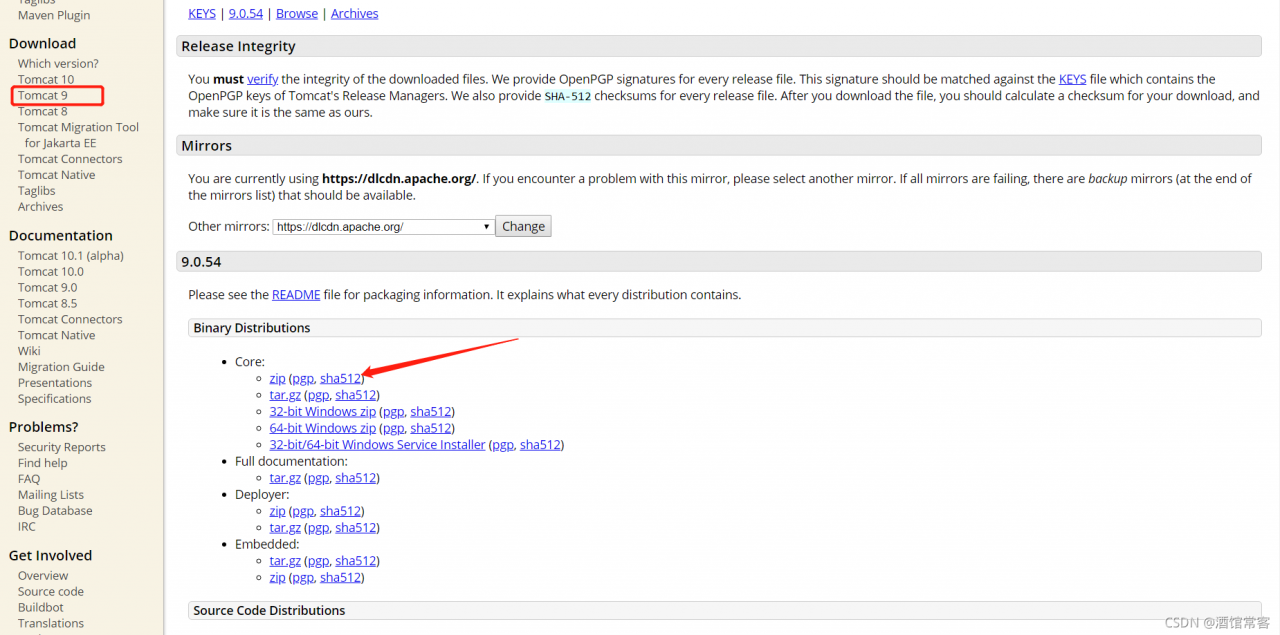Open Tomcat 9.0 documentation
The image size is (1280, 635).
47,288
